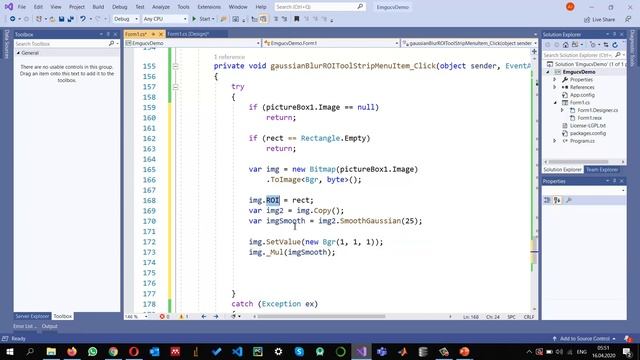Collapse the try block outline at line 157

(x=176, y=87)
